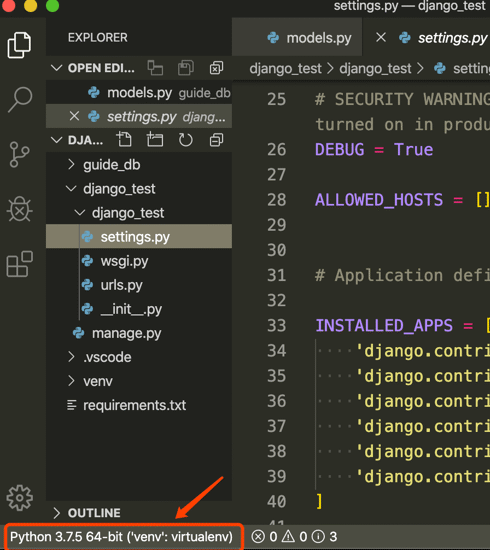Click ALLOWED_HOSTS on line 28
Viewport: 490px width, 550px height.
pos(379,200)
